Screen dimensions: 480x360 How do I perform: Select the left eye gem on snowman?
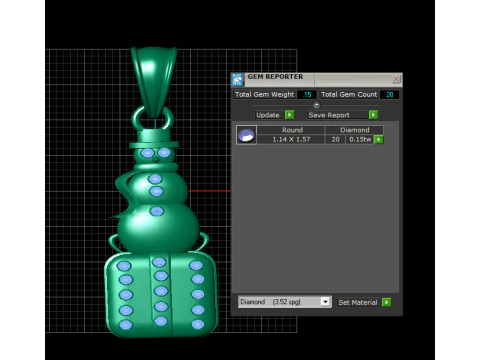click(147, 153)
